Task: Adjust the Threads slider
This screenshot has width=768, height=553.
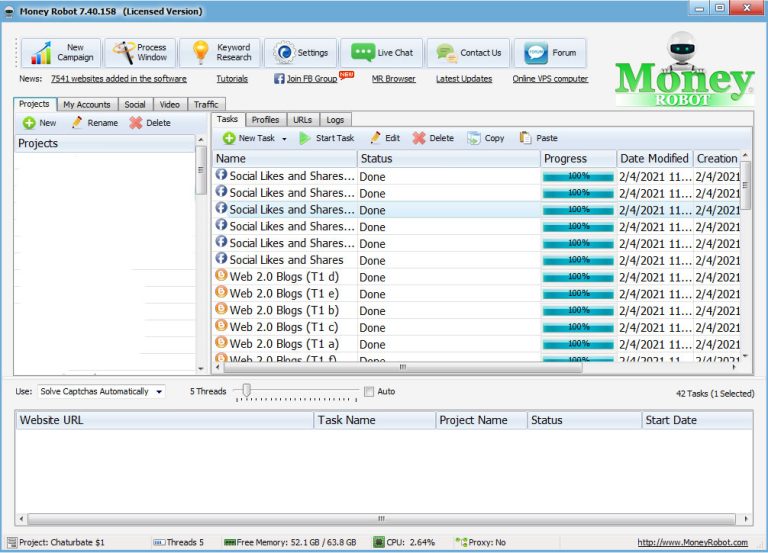Action: pos(246,391)
